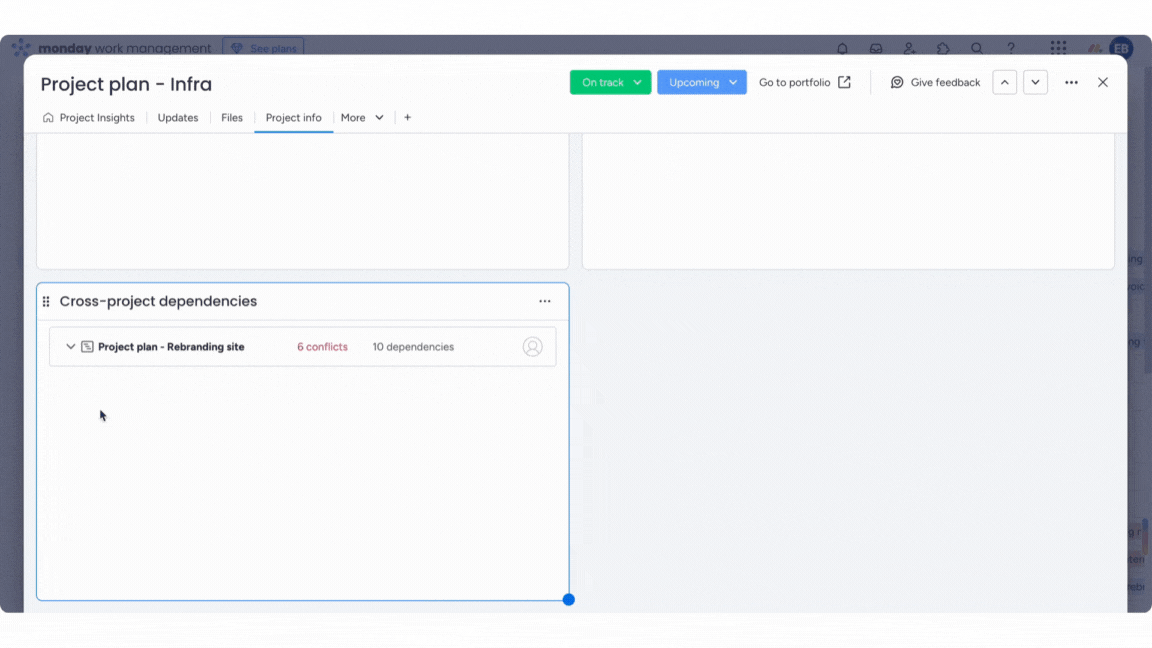Image resolution: width=1152 pixels, height=648 pixels.
Task: Go to previous item with up arrow
Action: click(x=1004, y=82)
